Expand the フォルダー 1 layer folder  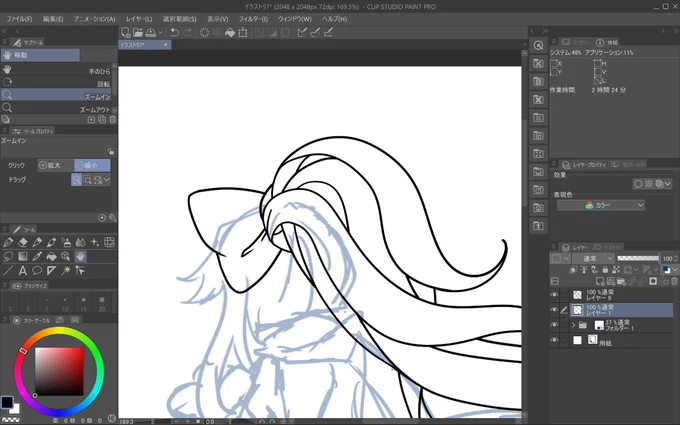[574, 325]
